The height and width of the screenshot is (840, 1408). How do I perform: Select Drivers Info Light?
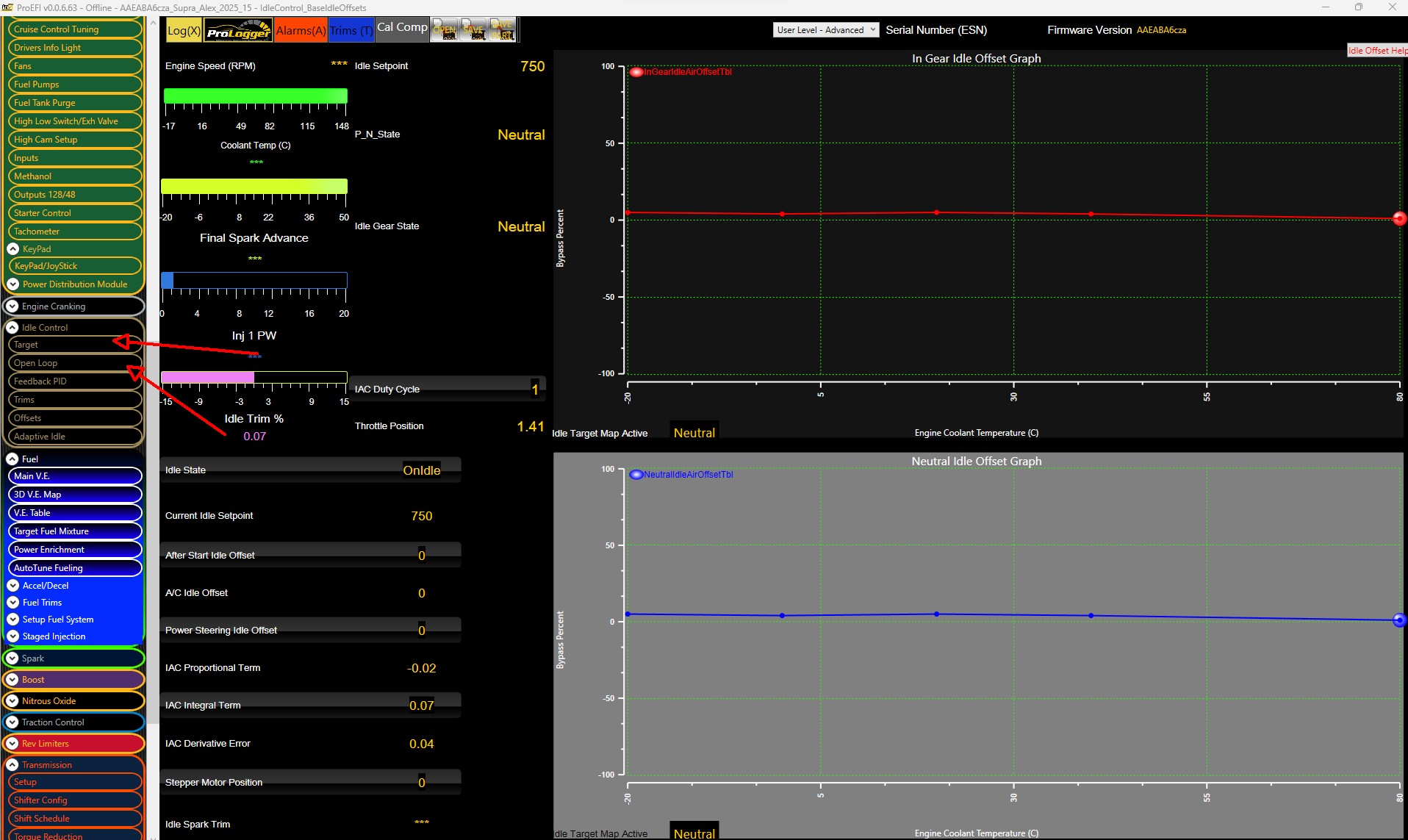(x=74, y=48)
